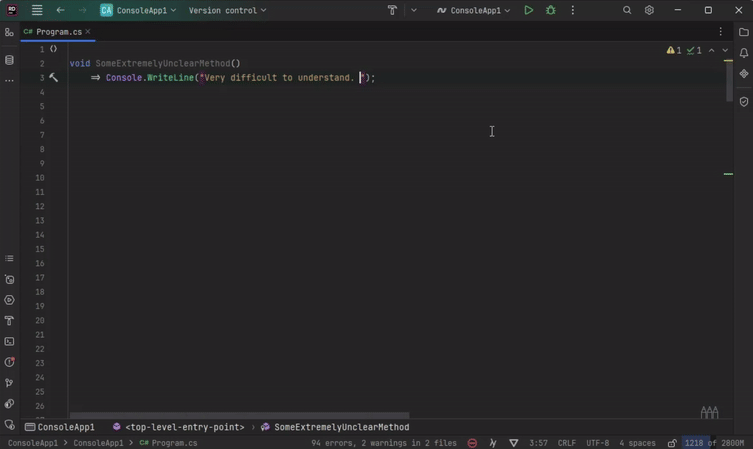Open the Git tool window icon
The image size is (753, 449).
pyautogui.click(x=9, y=383)
